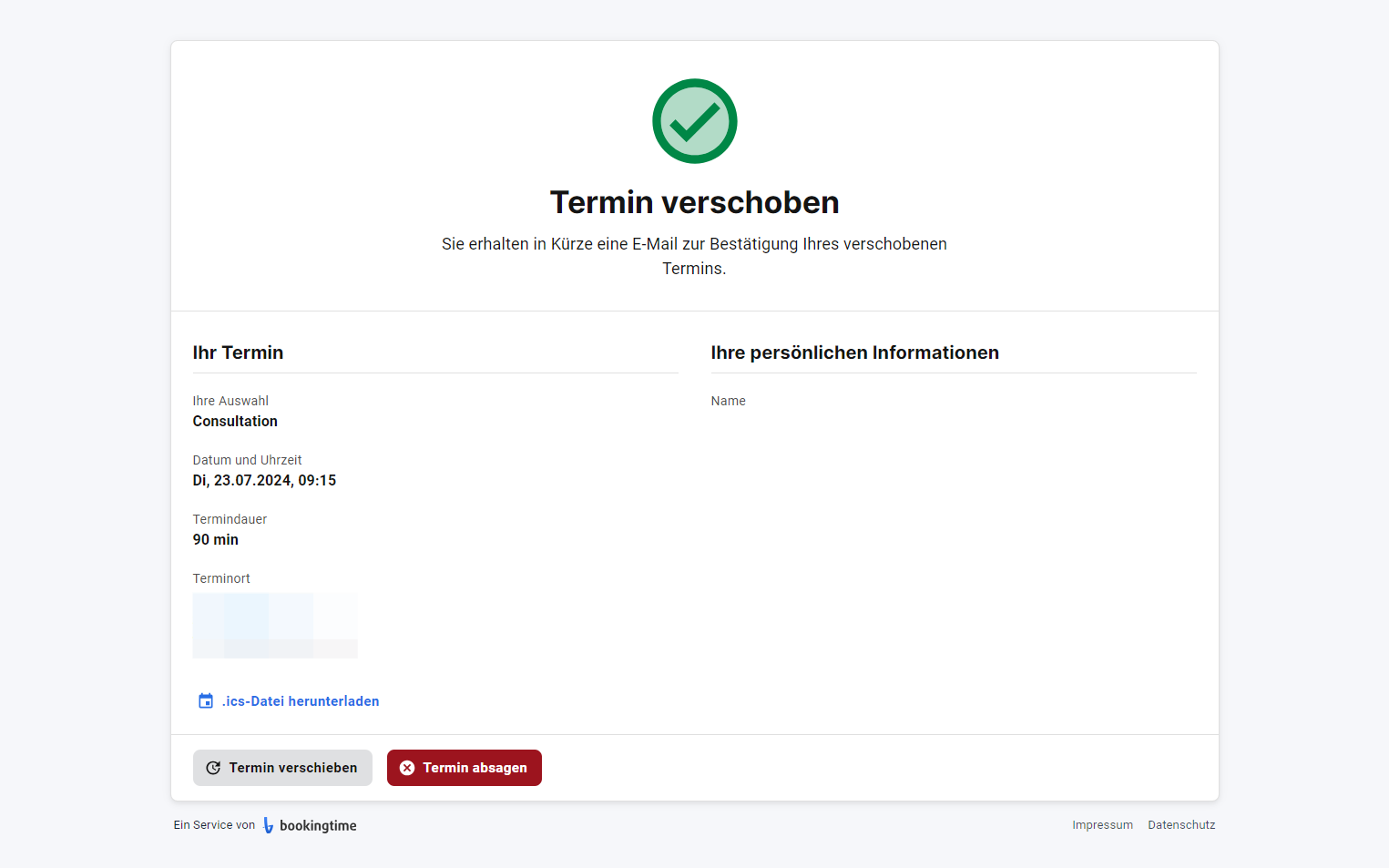Click the bookingtime logo icon
The width and height of the screenshot is (1389, 868).
268,825
